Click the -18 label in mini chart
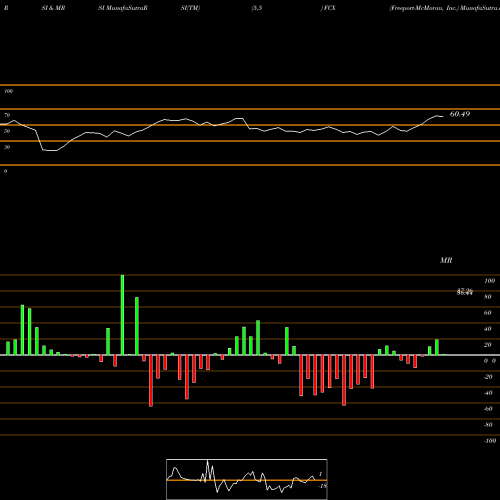This screenshot has width=500, height=500. pyautogui.click(x=323, y=486)
